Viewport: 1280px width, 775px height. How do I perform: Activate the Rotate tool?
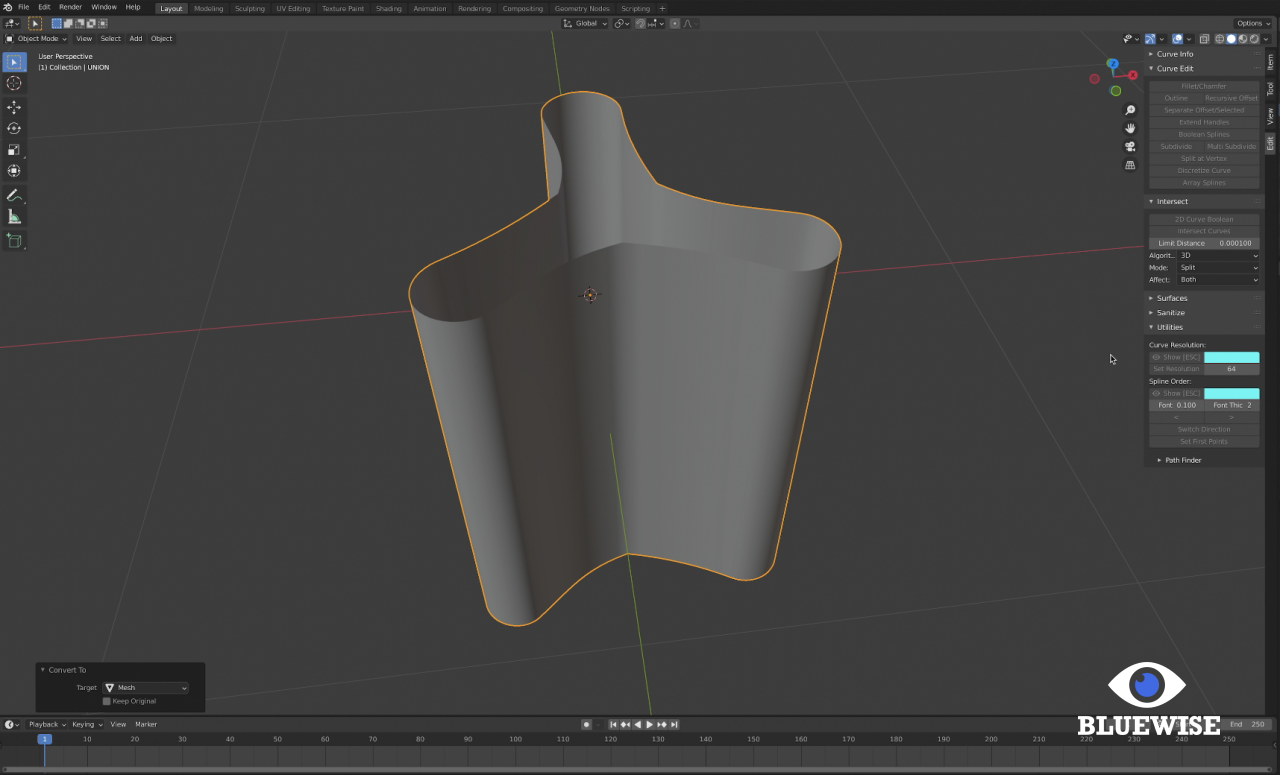(x=14, y=128)
